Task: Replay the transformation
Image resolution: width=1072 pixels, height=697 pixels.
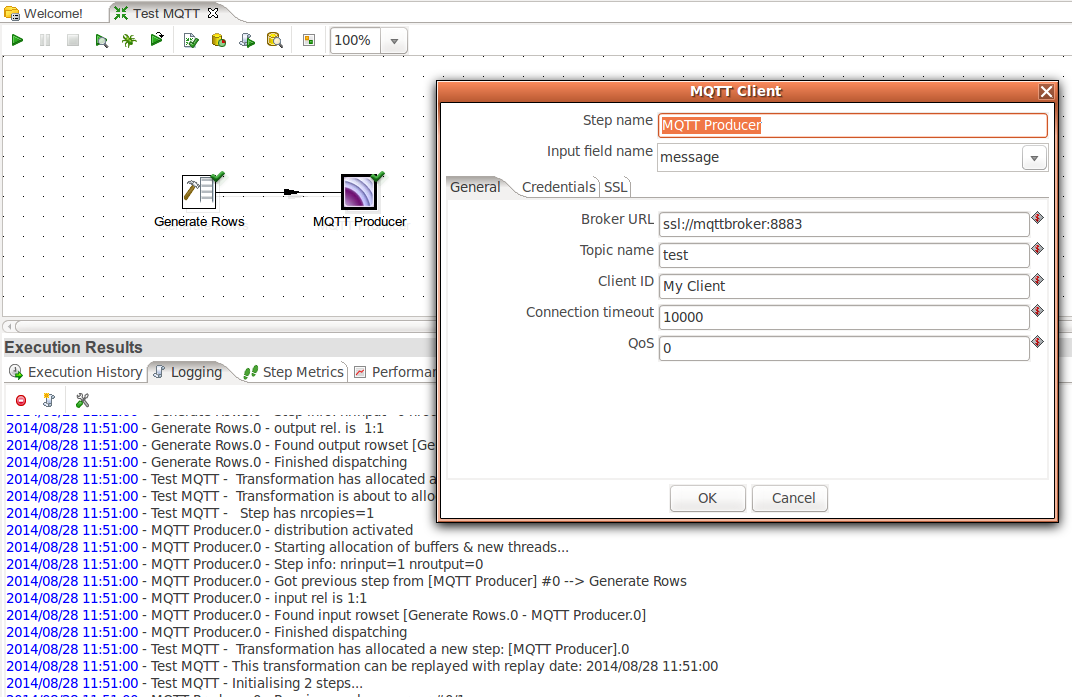Action: (157, 40)
